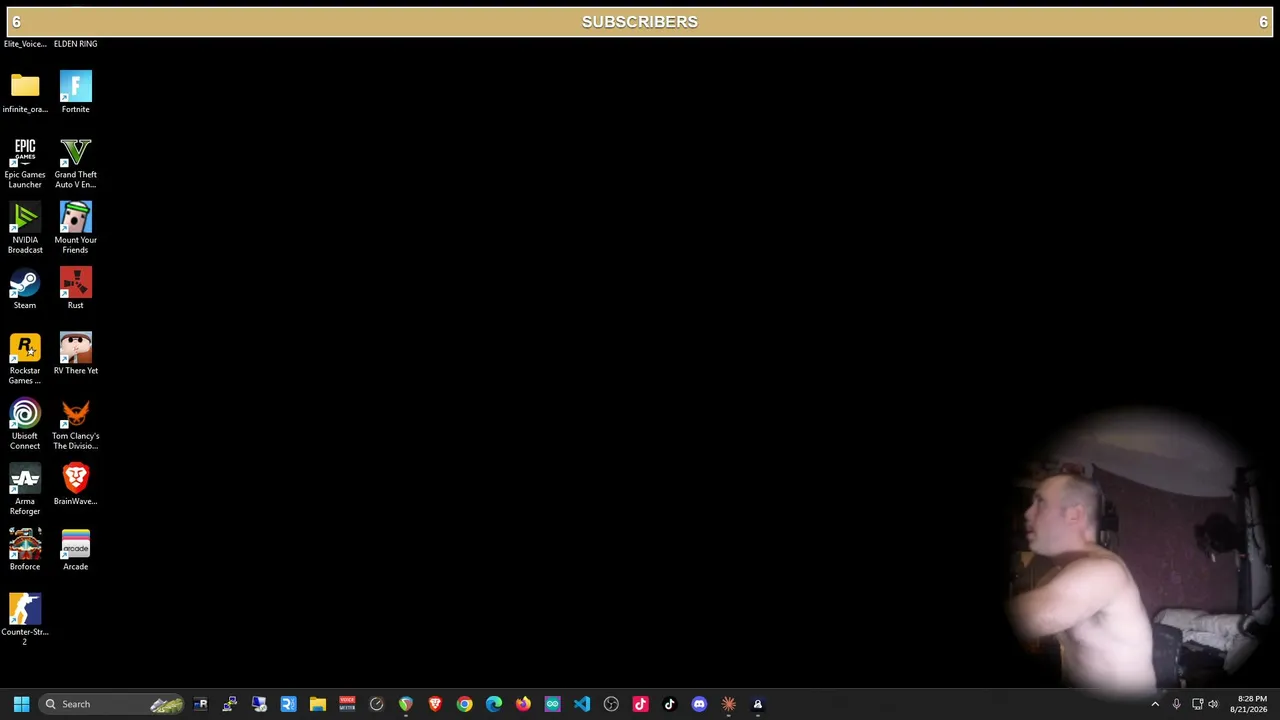Open OBS Studio from the taskbar
Viewport: 1280px width, 720px height.
coord(611,704)
